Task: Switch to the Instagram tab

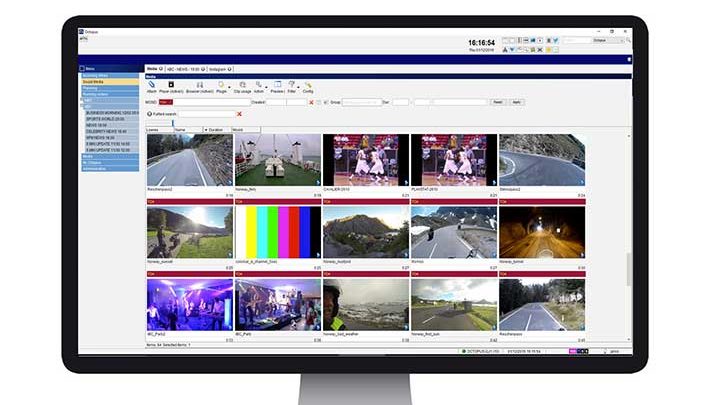Action: [x=220, y=68]
